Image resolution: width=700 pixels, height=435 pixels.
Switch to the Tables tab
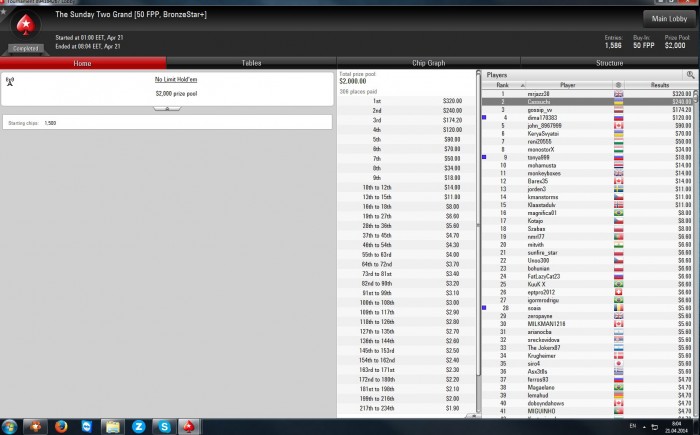pos(251,63)
